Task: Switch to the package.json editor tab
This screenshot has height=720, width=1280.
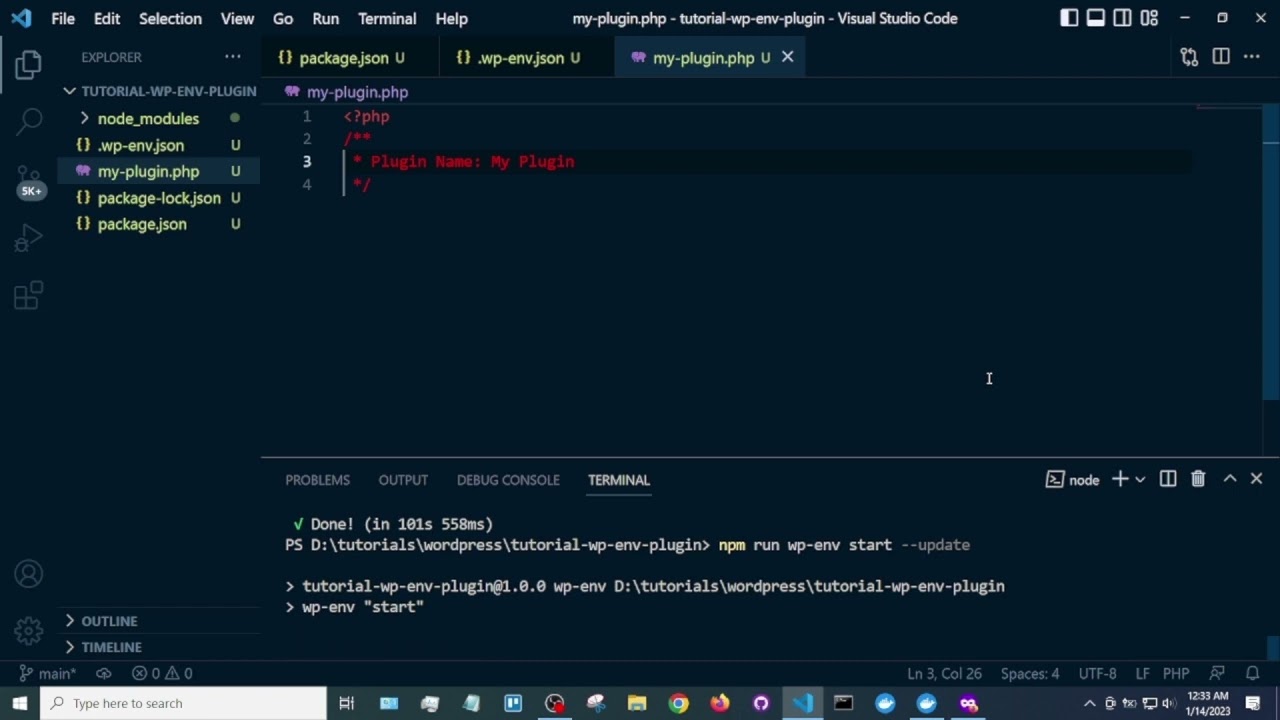Action: tap(349, 57)
